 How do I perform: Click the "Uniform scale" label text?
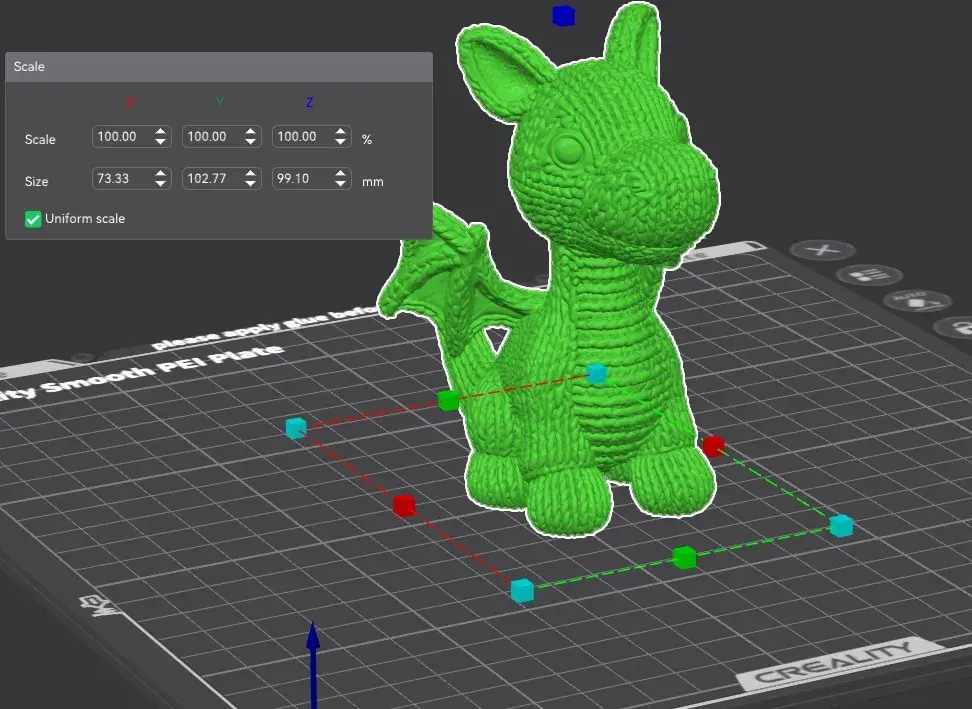click(85, 219)
